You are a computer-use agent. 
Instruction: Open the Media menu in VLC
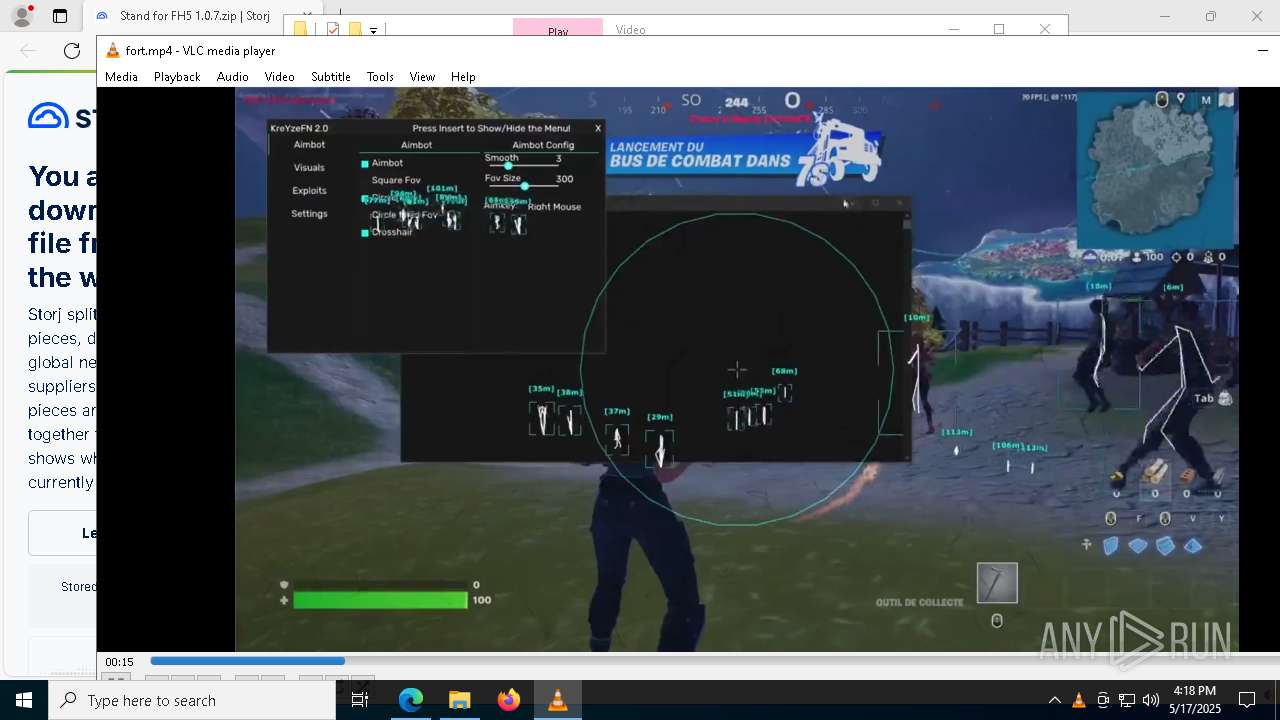point(121,77)
